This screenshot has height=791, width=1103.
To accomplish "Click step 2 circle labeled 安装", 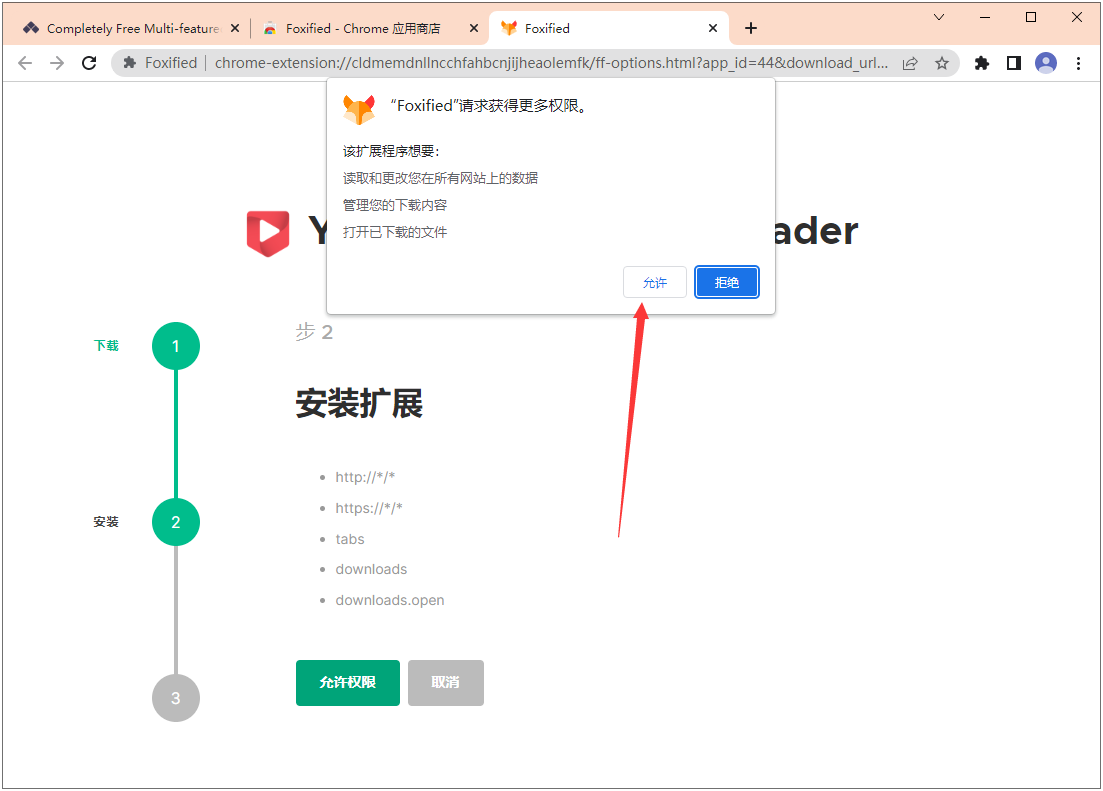I will [176, 522].
